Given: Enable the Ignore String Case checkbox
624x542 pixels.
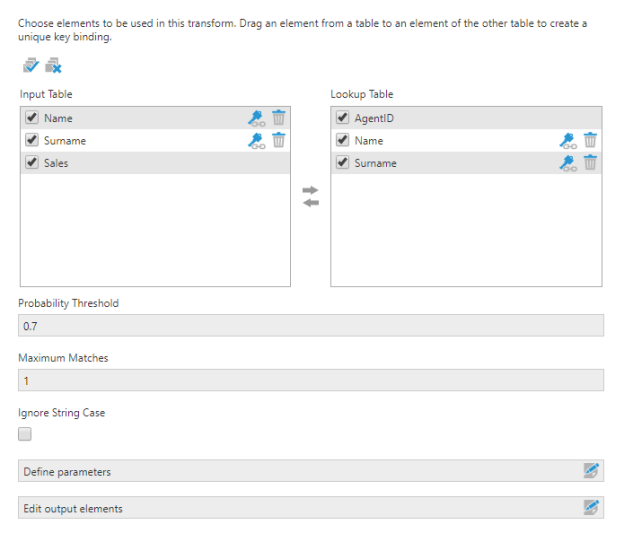Looking at the screenshot, I should pos(25,434).
